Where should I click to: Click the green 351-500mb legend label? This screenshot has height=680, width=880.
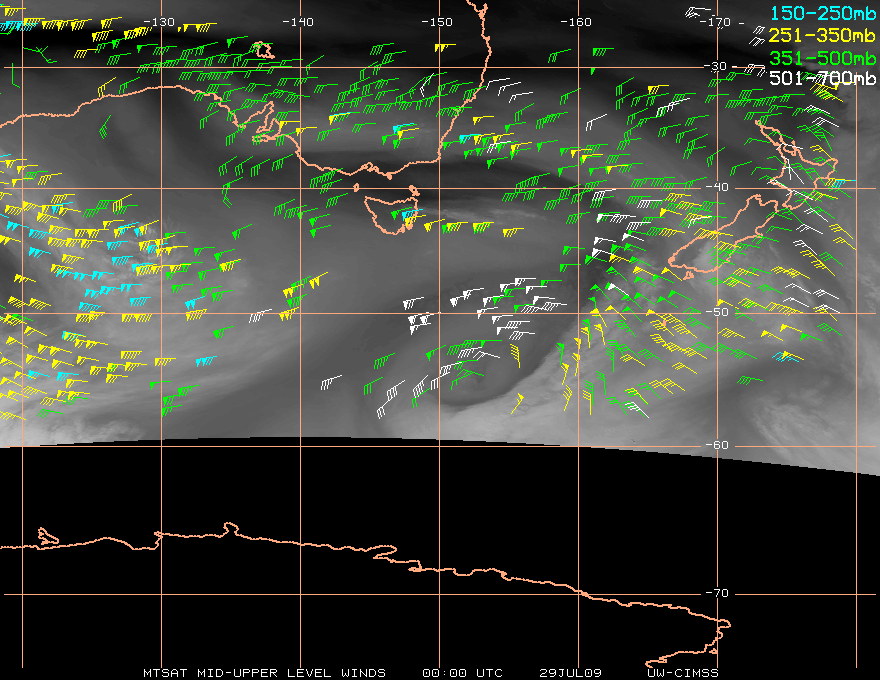[x=822, y=58]
